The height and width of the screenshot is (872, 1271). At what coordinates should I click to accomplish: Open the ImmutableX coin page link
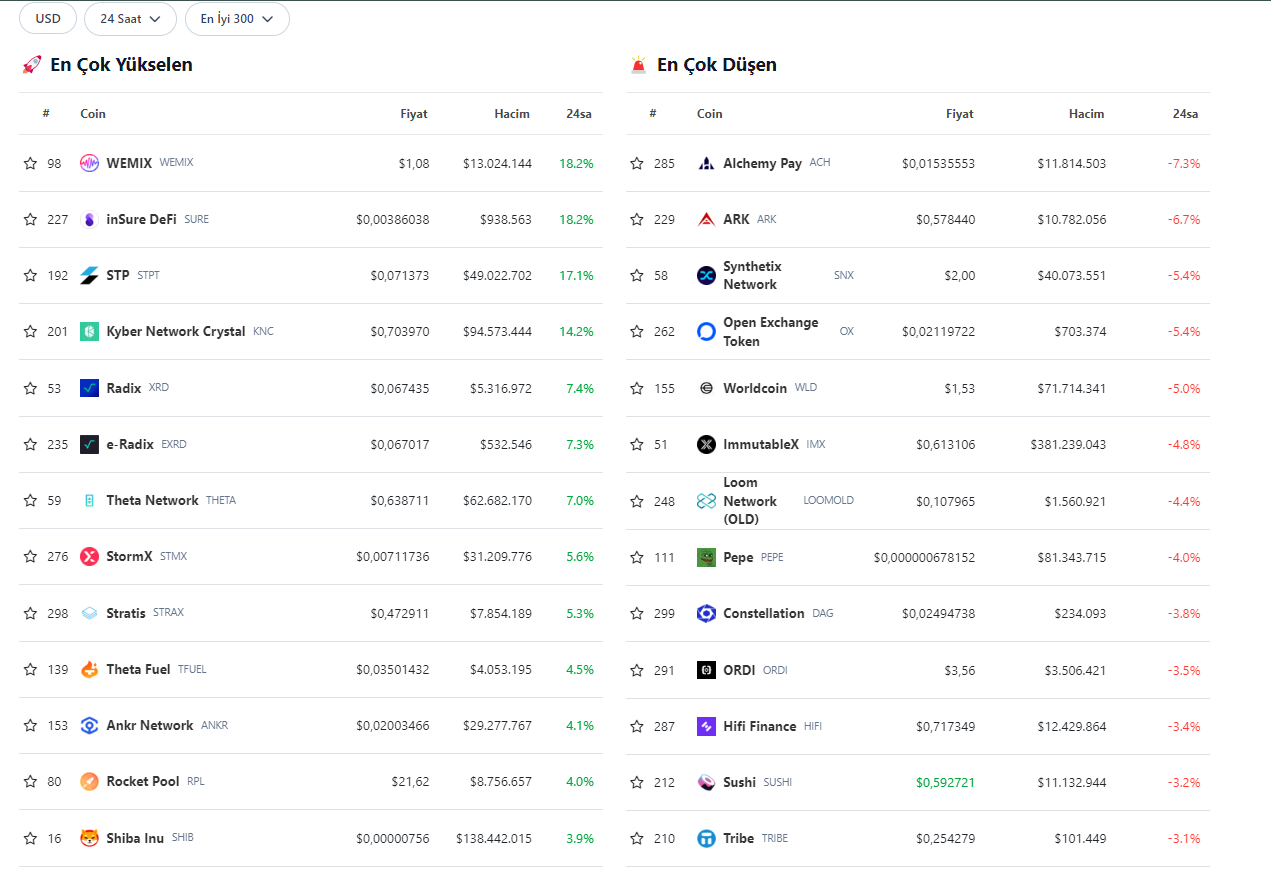[x=761, y=444]
